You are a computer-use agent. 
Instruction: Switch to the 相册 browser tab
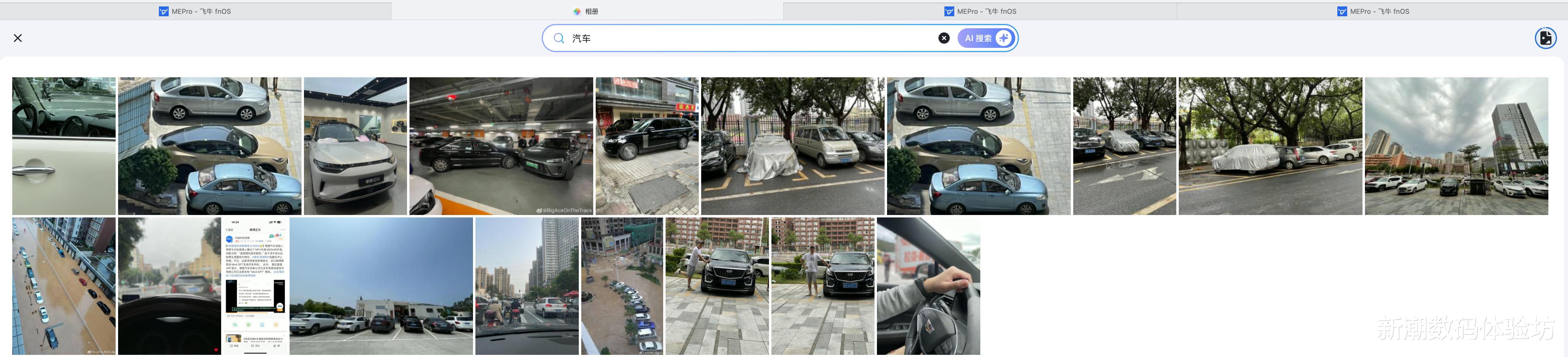click(587, 11)
